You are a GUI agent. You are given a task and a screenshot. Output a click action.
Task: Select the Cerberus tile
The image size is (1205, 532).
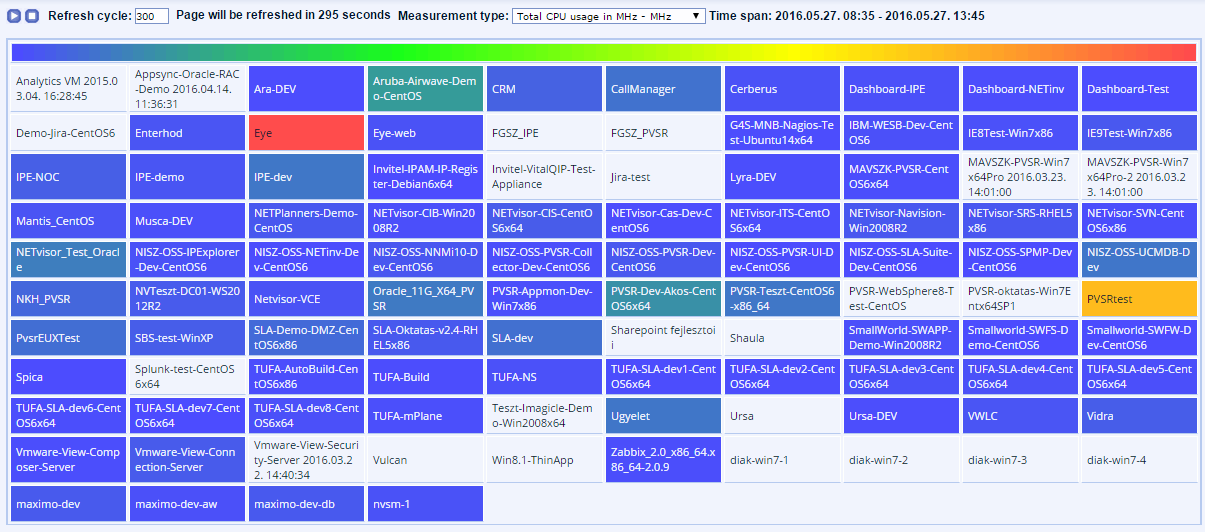point(781,89)
